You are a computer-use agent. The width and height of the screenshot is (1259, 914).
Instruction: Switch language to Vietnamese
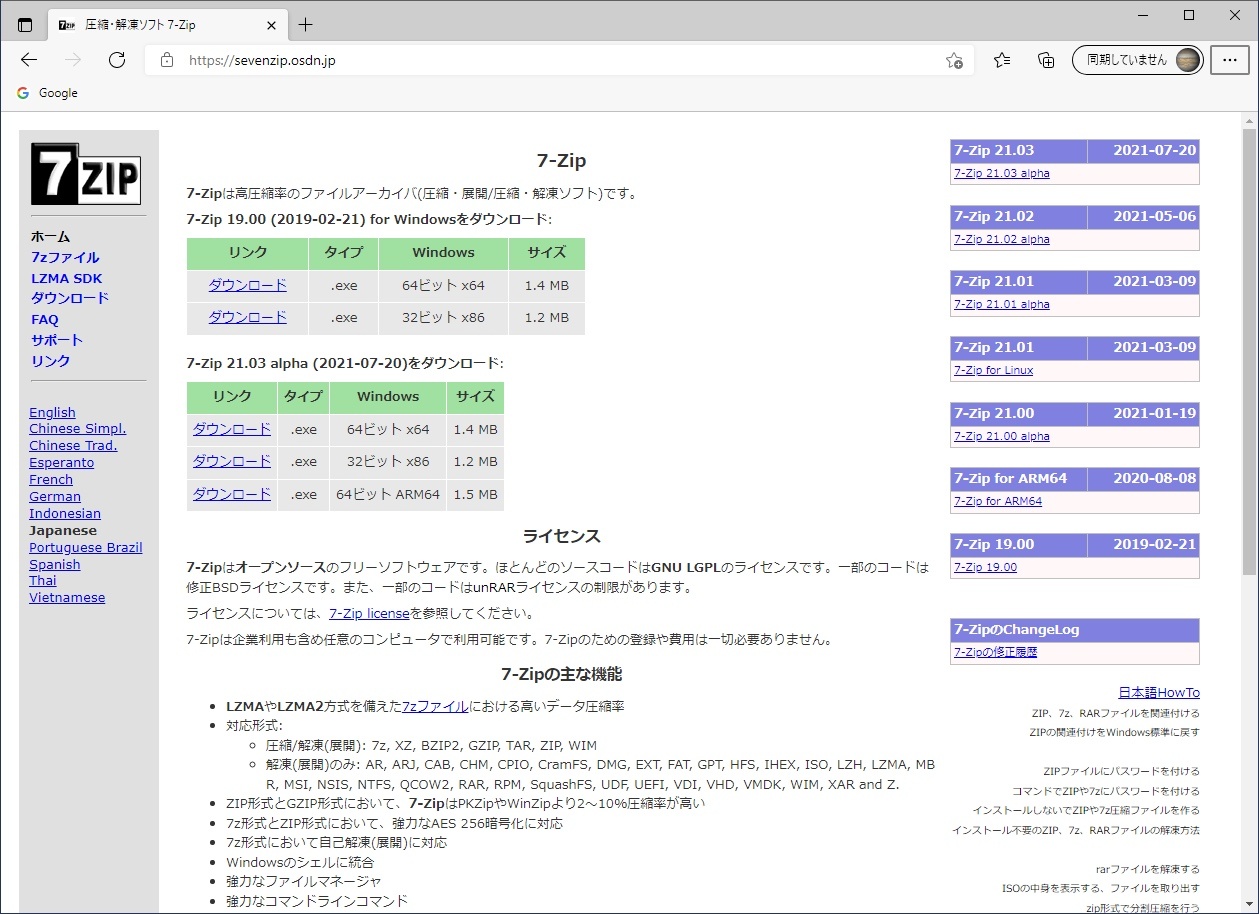[x=67, y=597]
